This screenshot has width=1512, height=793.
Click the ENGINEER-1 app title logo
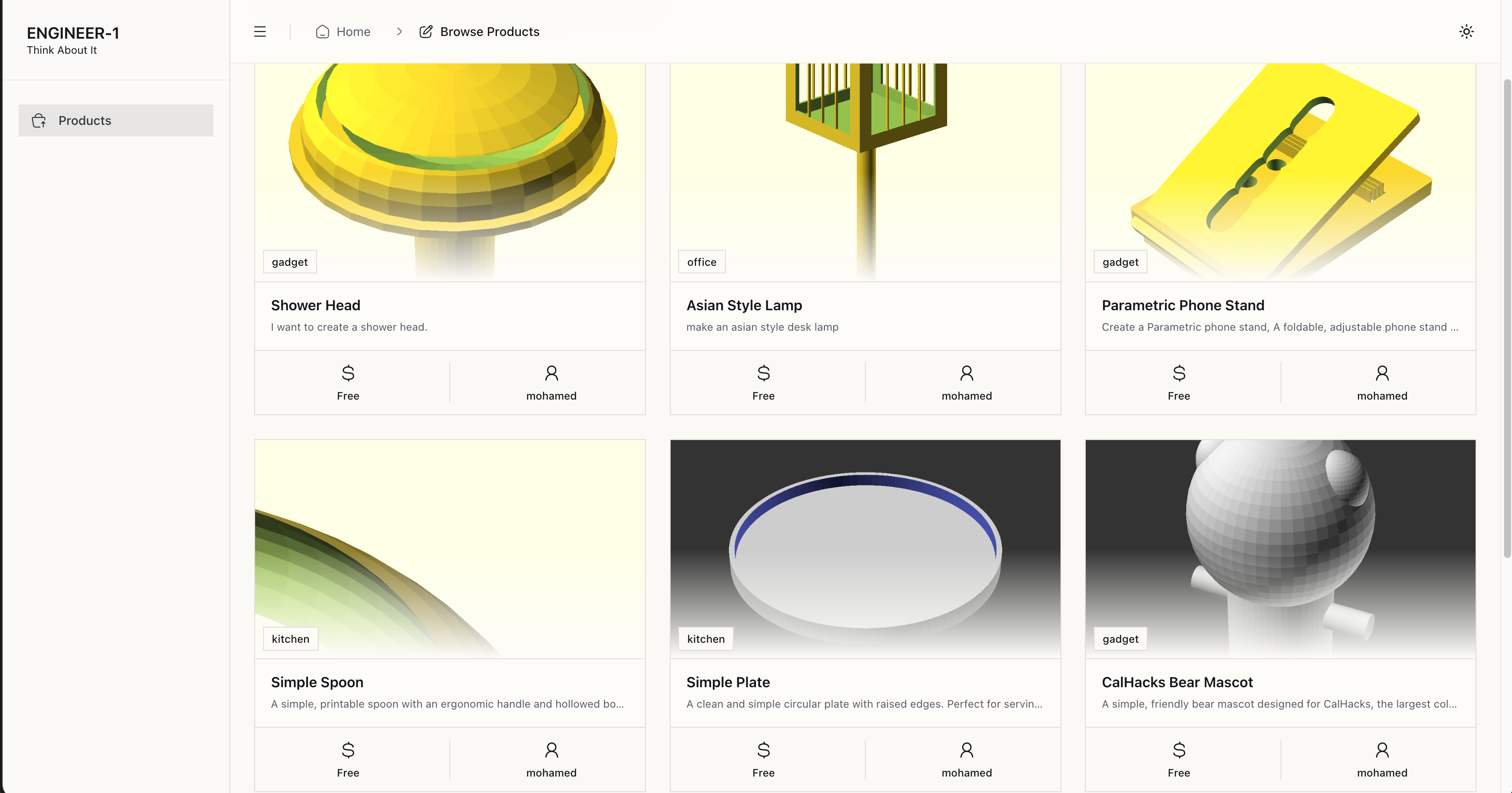(x=73, y=33)
